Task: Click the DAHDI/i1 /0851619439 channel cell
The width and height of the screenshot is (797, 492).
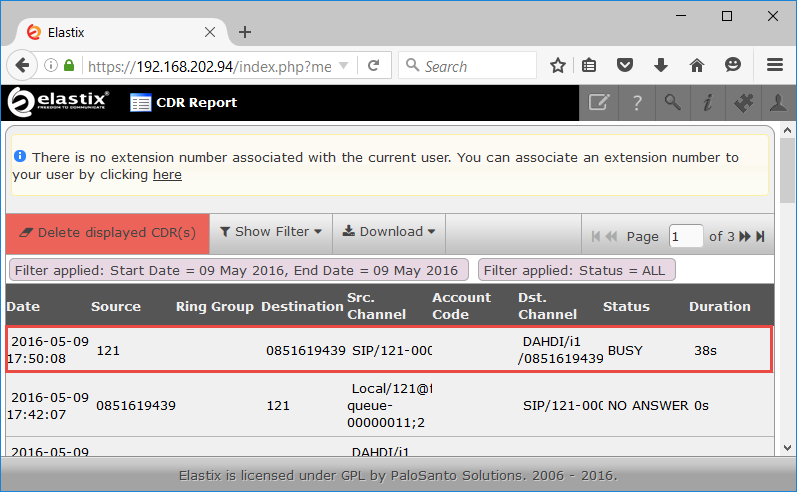Action: point(561,350)
